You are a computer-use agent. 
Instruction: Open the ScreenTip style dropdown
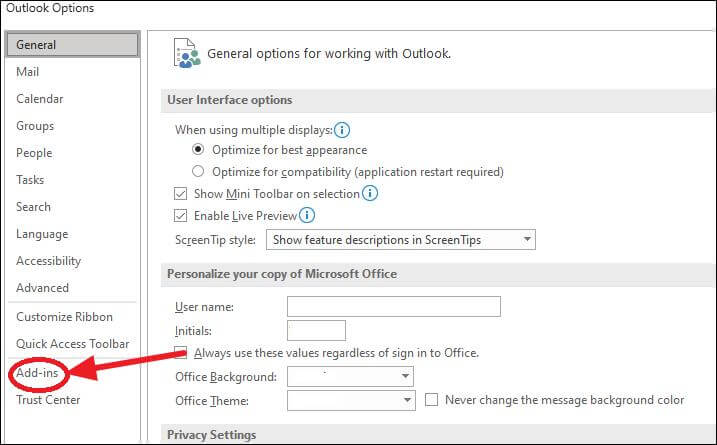click(401, 240)
